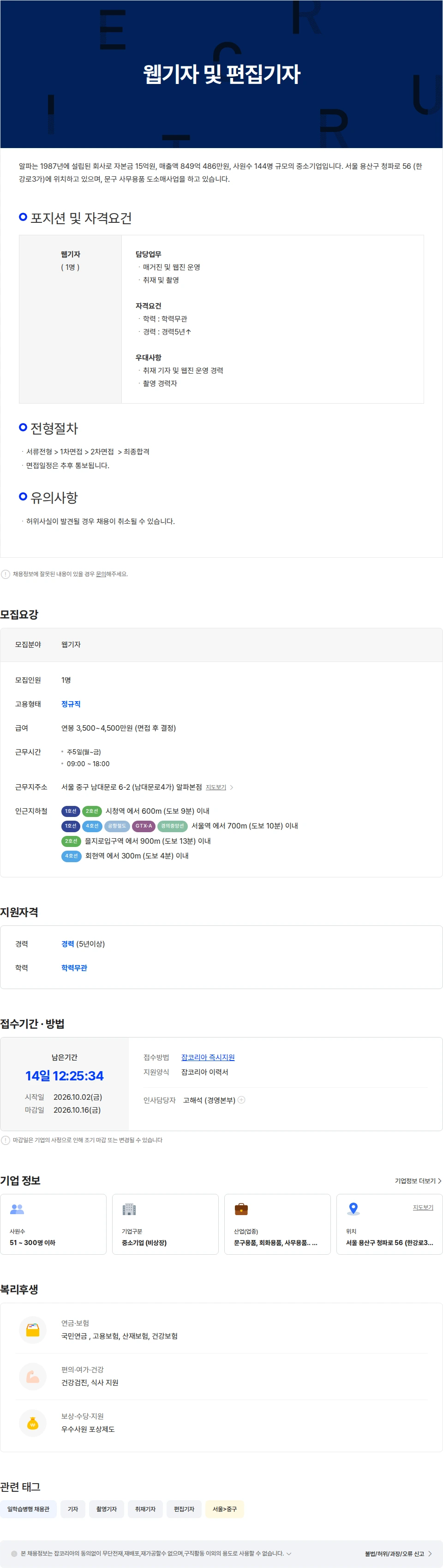Click 잡코리아 즉시지원 link

208,1057
